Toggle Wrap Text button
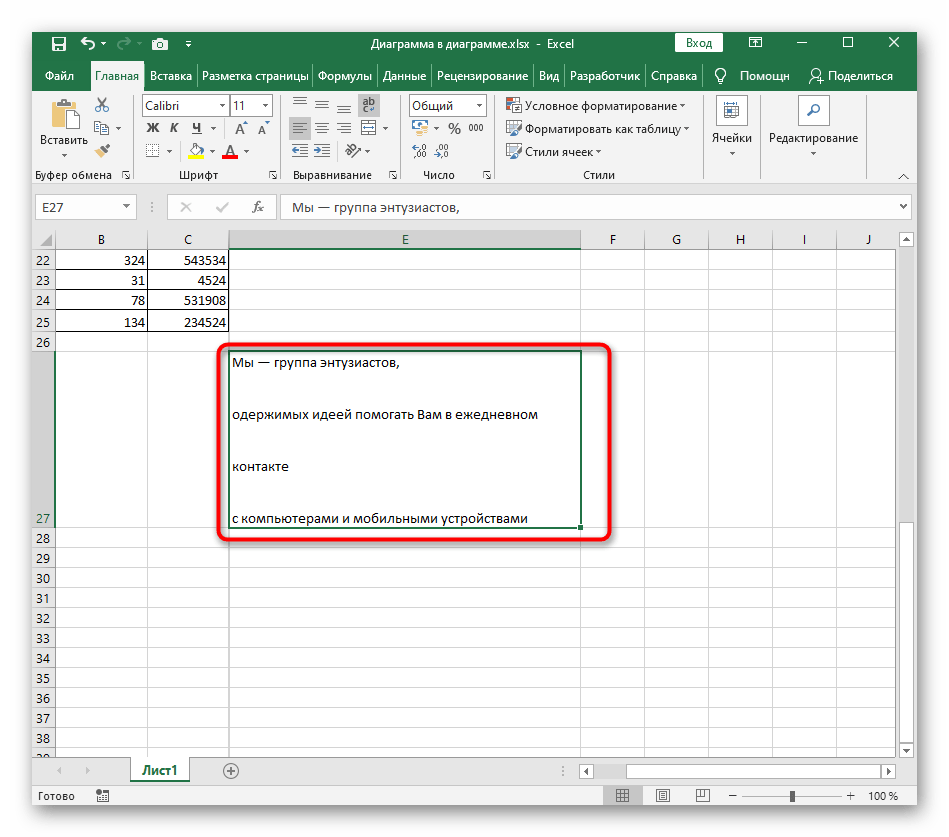The width and height of the screenshot is (949, 837). click(x=369, y=105)
